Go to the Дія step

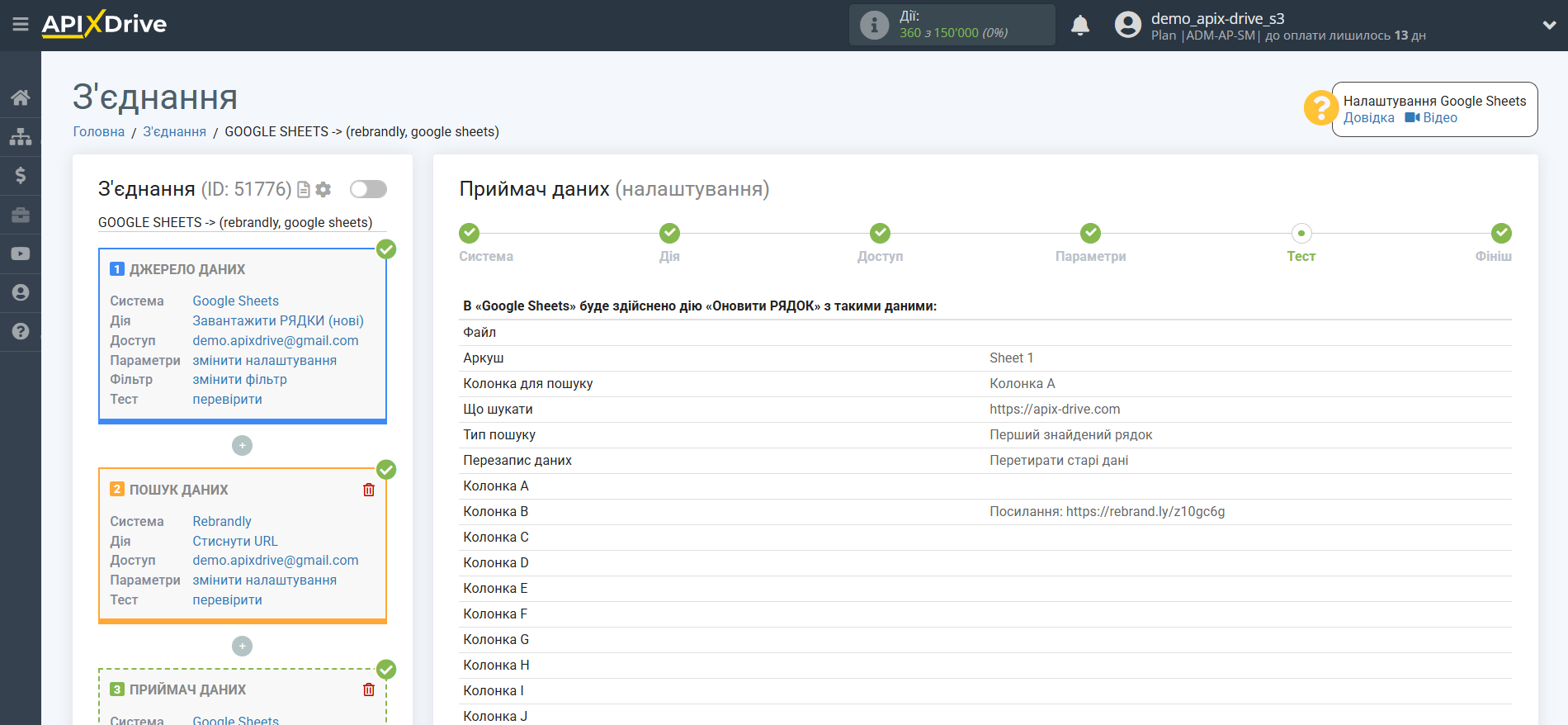669,233
